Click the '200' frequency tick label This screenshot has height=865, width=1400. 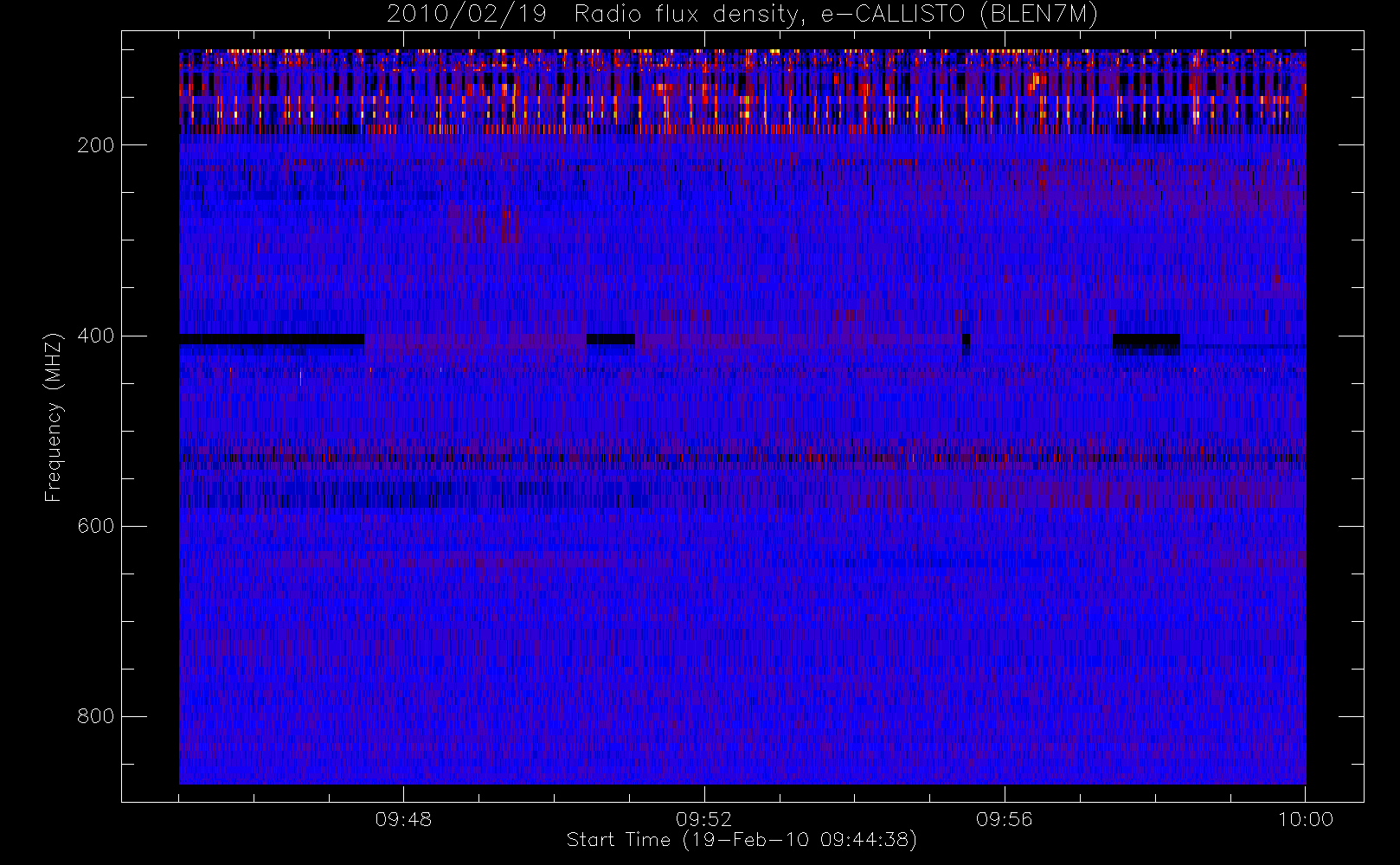[96, 145]
